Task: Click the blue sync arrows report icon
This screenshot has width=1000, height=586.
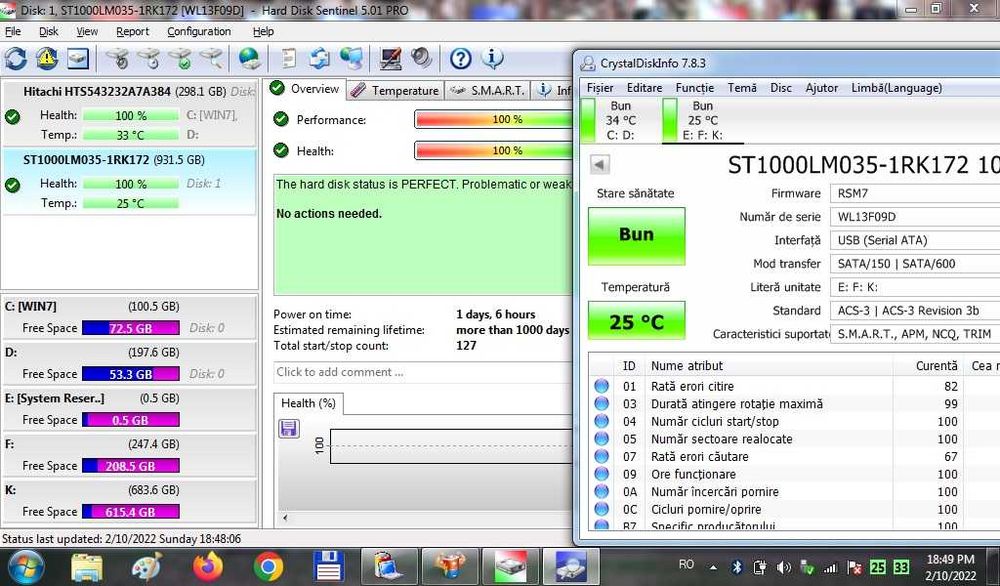Action: pyautogui.click(x=320, y=59)
